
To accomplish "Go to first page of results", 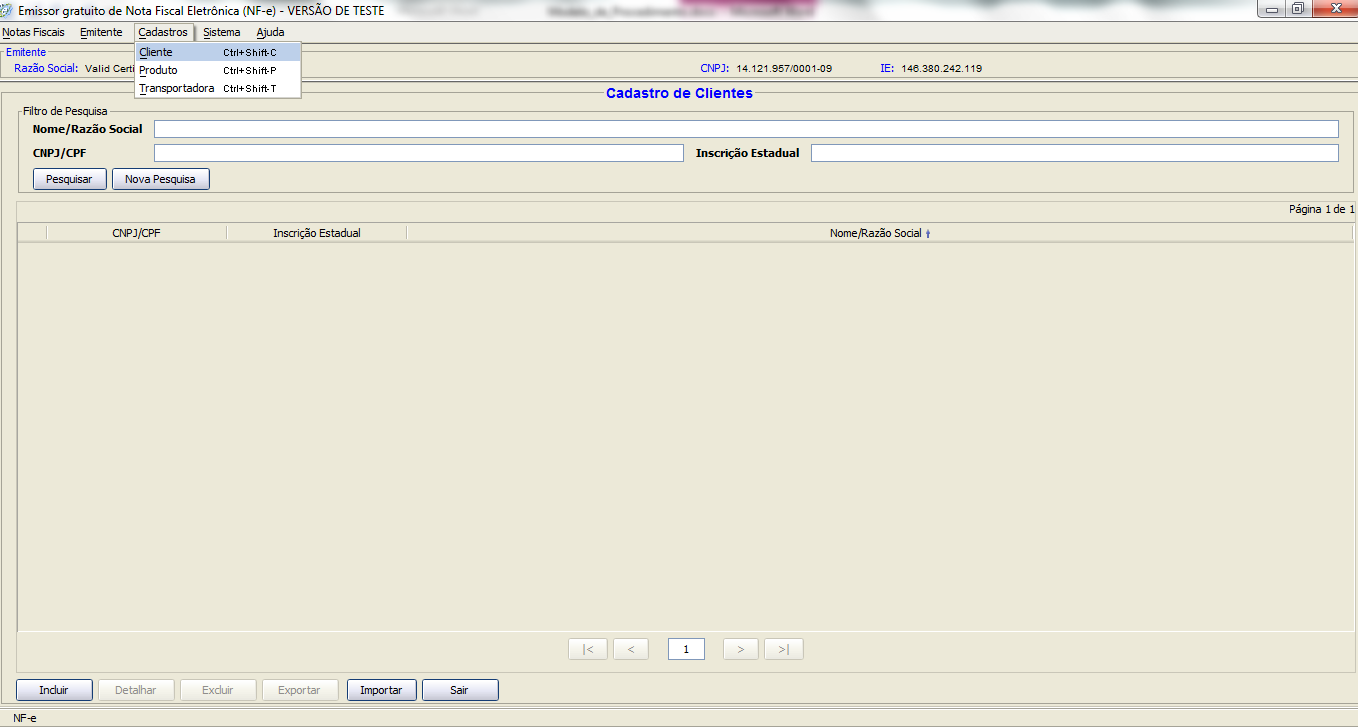I will (x=588, y=649).
